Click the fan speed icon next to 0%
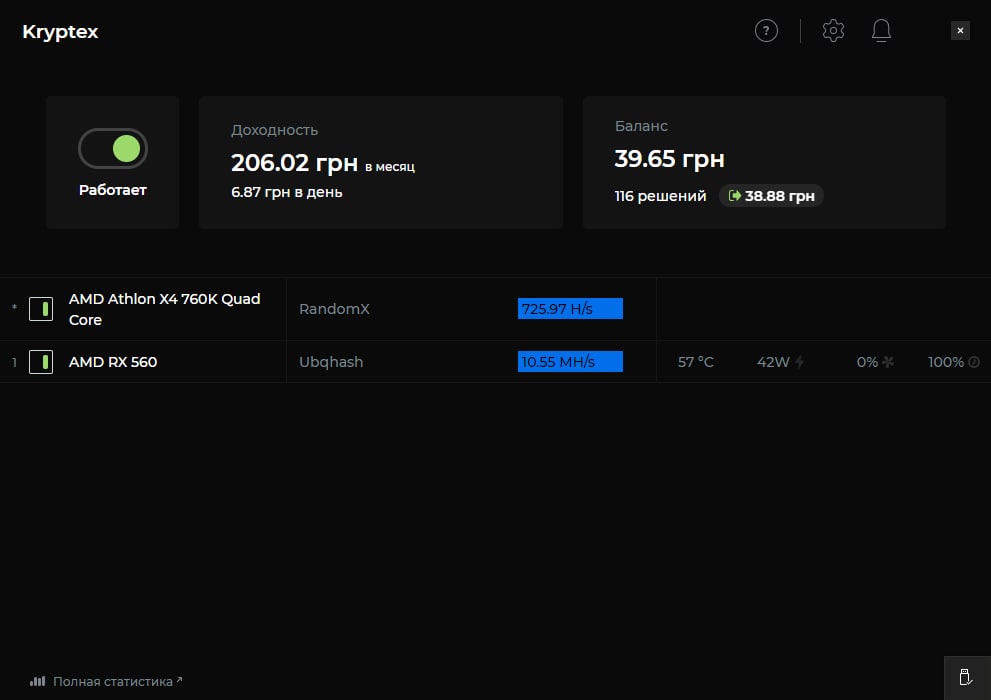This screenshot has height=700, width=991. tap(888, 362)
